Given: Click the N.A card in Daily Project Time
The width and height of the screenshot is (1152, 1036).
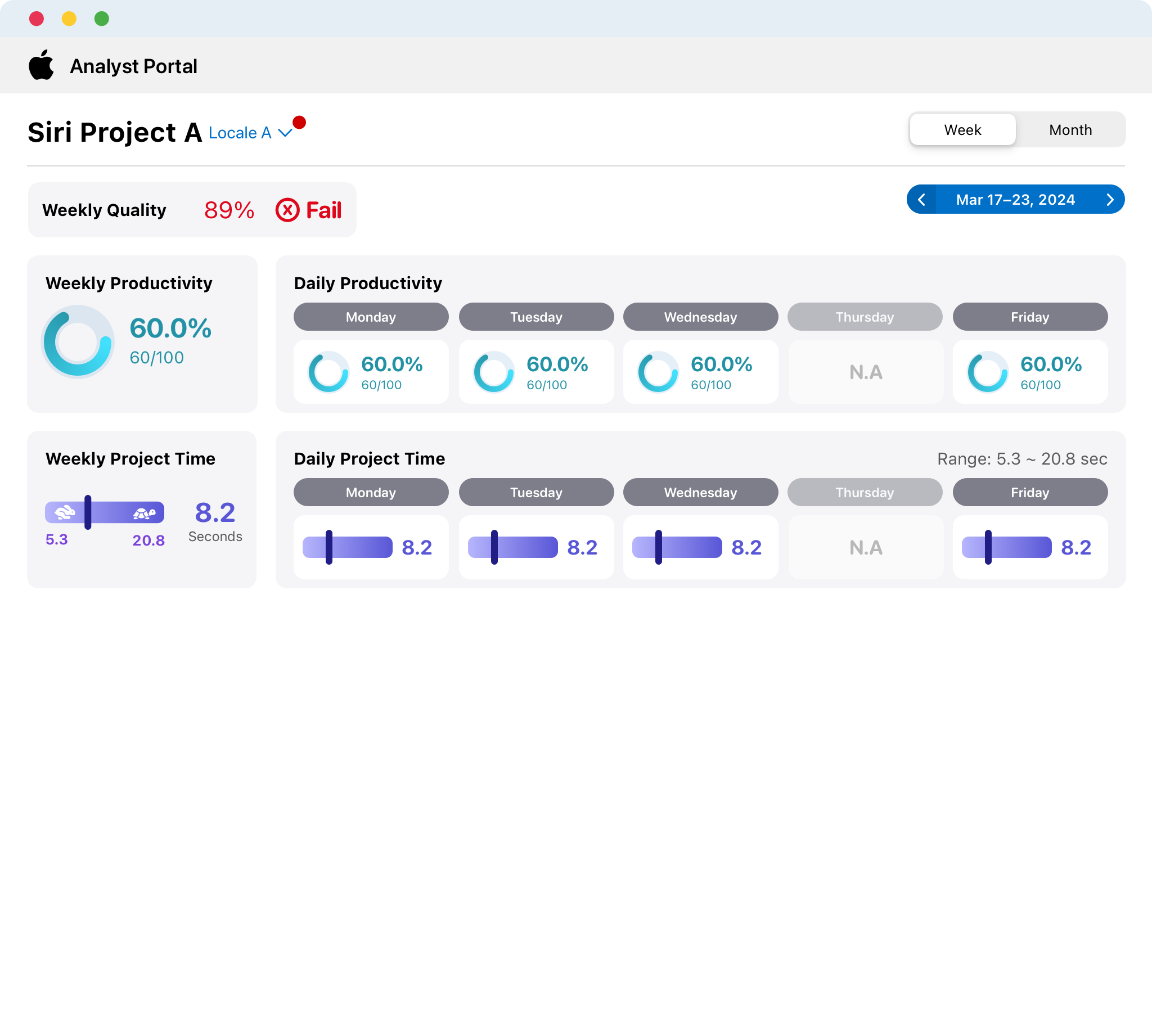Looking at the screenshot, I should (866, 548).
